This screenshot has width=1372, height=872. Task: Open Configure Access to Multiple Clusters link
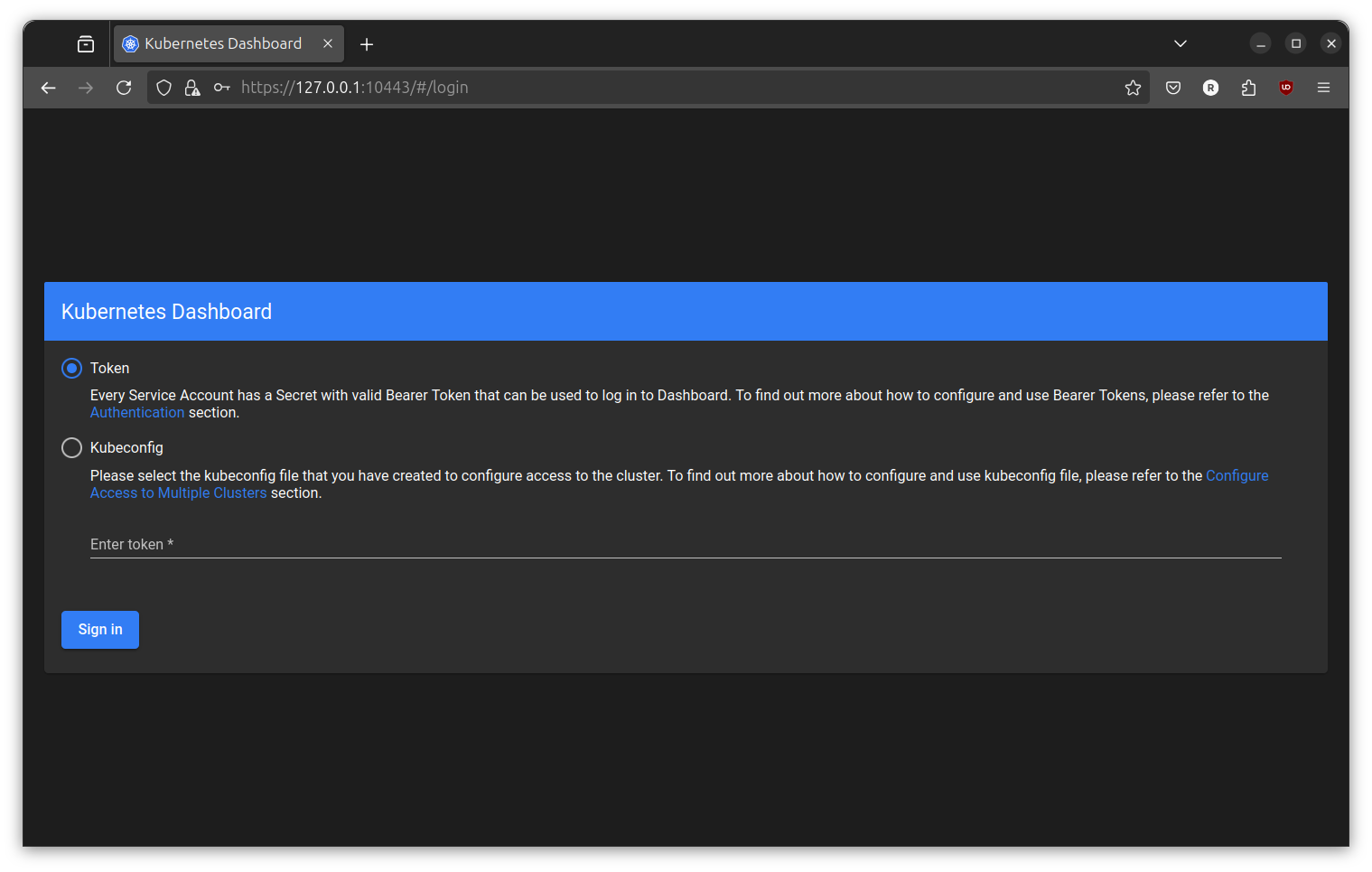pos(679,484)
